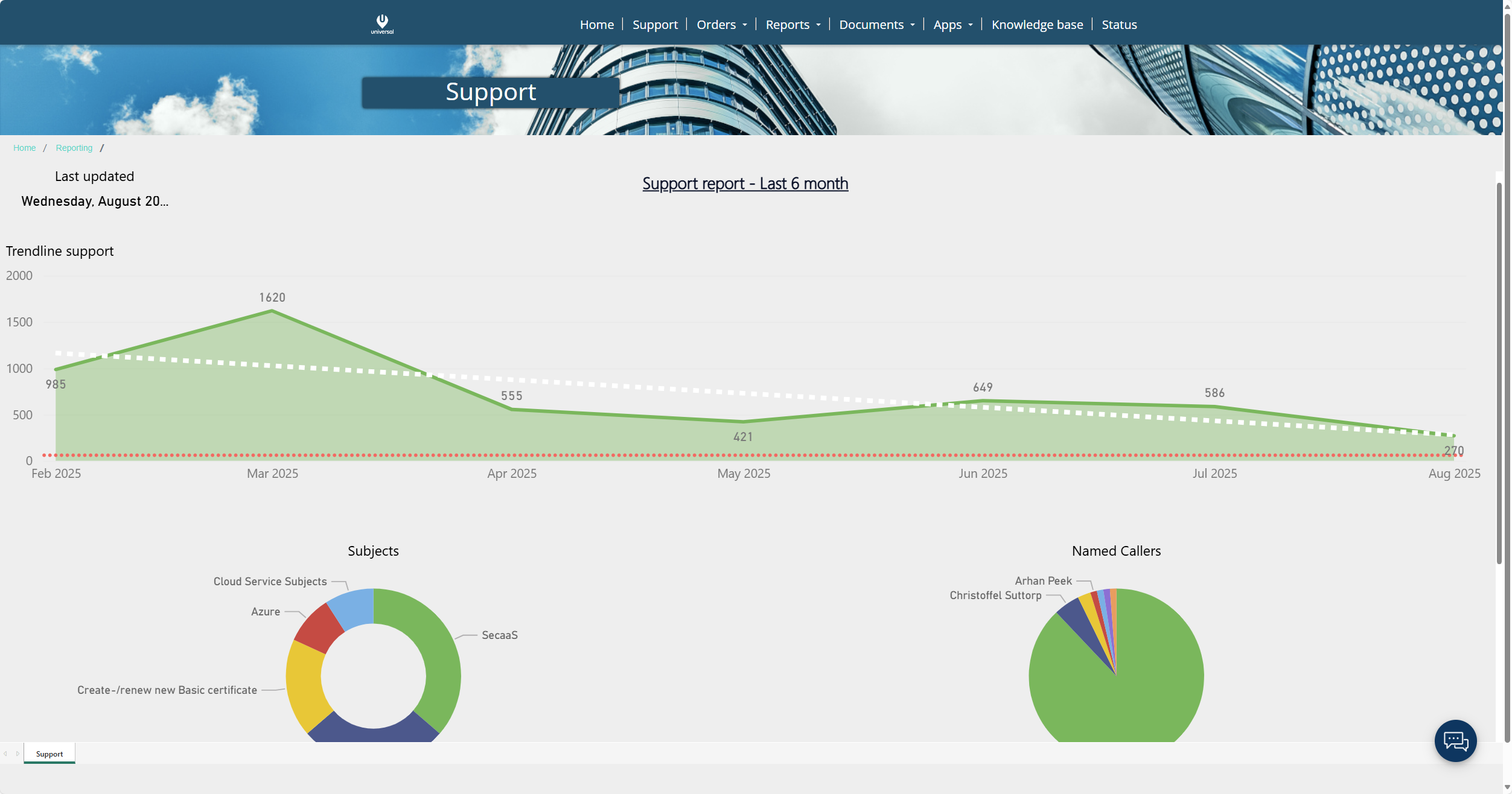Click previous sheet arrow in tab bar
Image resolution: width=1512 pixels, height=794 pixels.
5,754
